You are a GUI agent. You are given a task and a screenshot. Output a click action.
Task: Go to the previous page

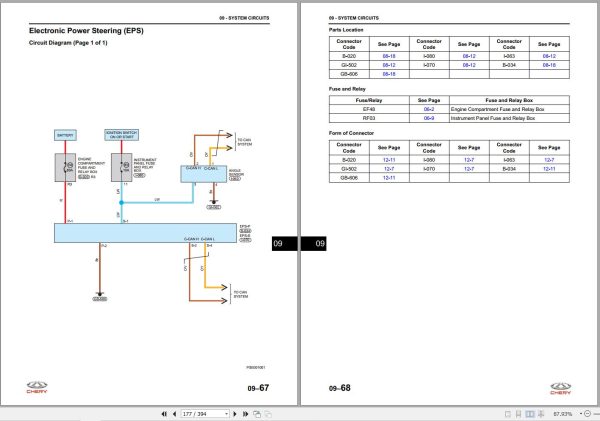click(x=174, y=414)
